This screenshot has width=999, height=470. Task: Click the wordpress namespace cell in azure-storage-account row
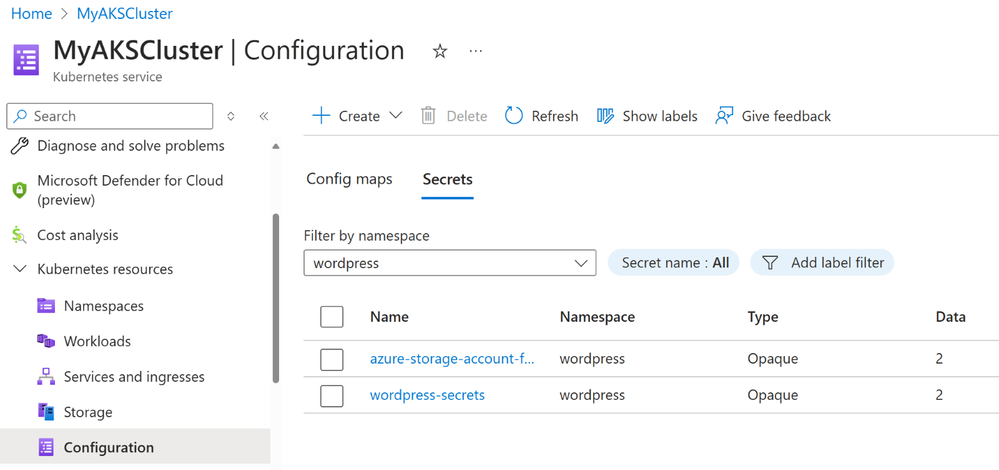(593, 359)
